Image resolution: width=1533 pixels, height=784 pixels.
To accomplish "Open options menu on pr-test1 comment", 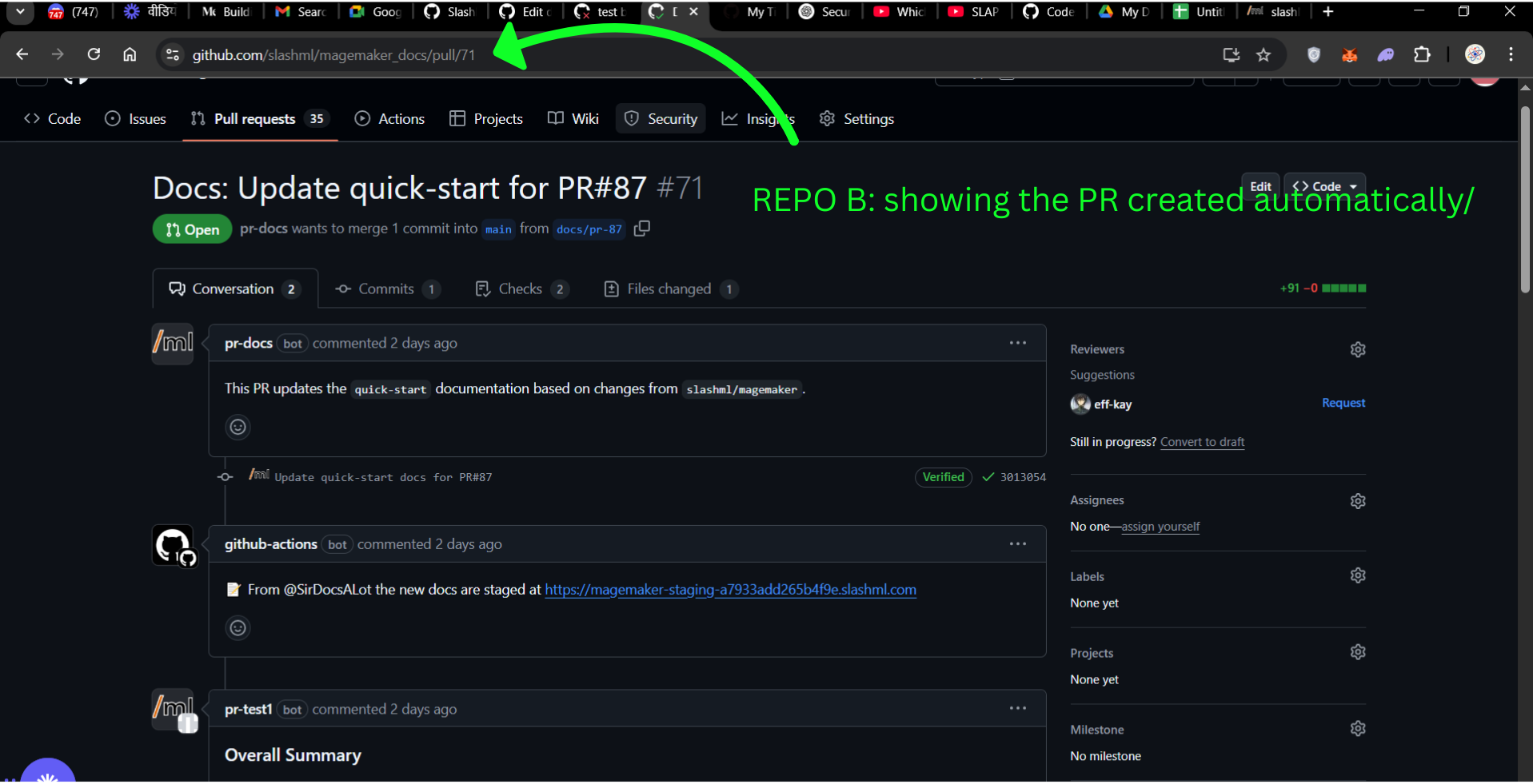I will (1017, 709).
